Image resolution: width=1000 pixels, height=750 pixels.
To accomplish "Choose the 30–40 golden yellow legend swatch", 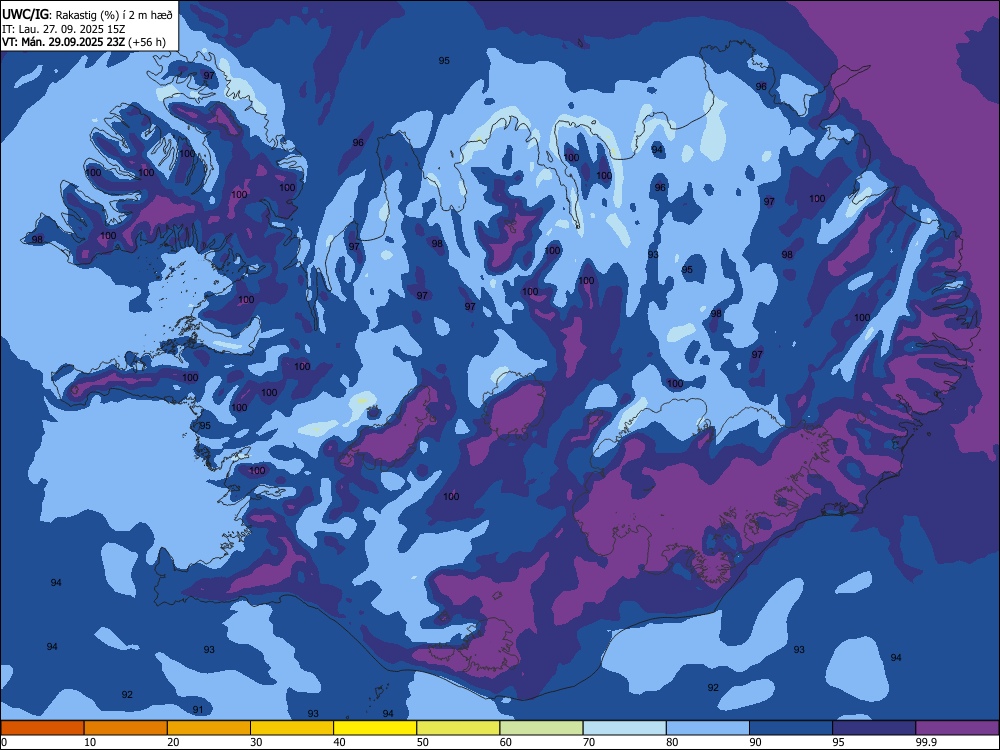I will point(292,728).
